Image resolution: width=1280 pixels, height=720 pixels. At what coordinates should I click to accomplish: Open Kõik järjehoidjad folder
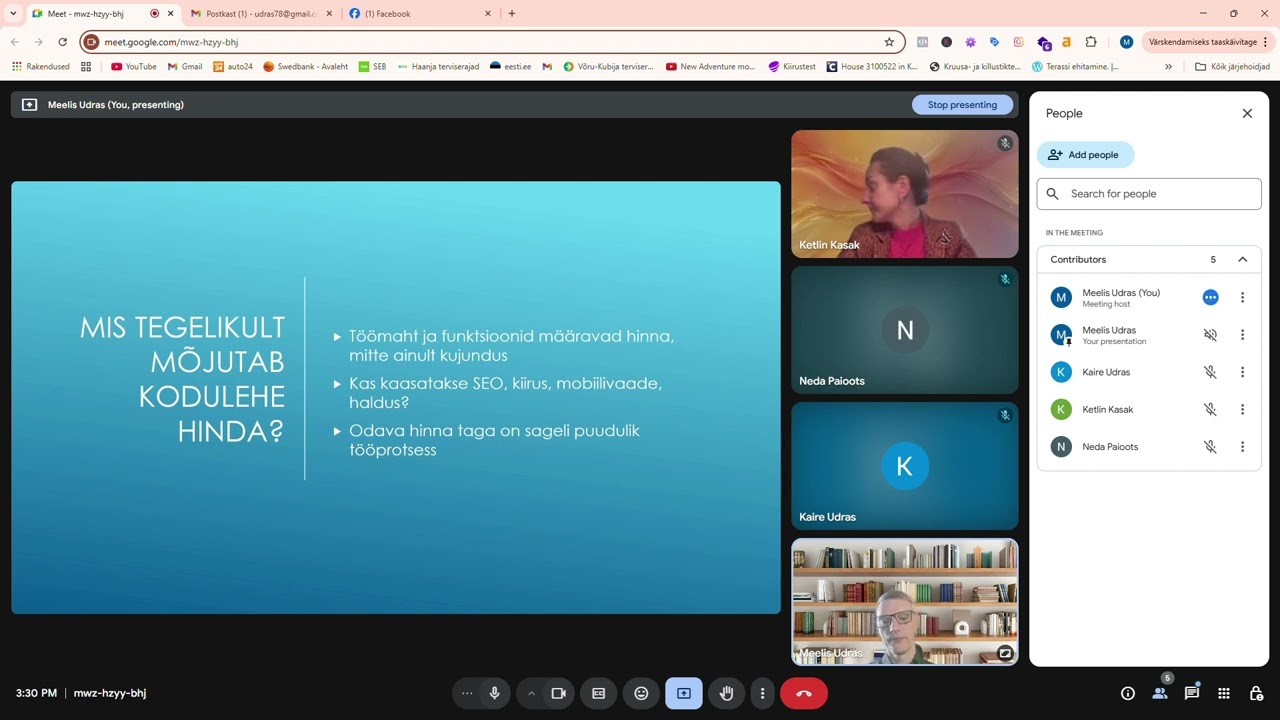click(x=1232, y=67)
